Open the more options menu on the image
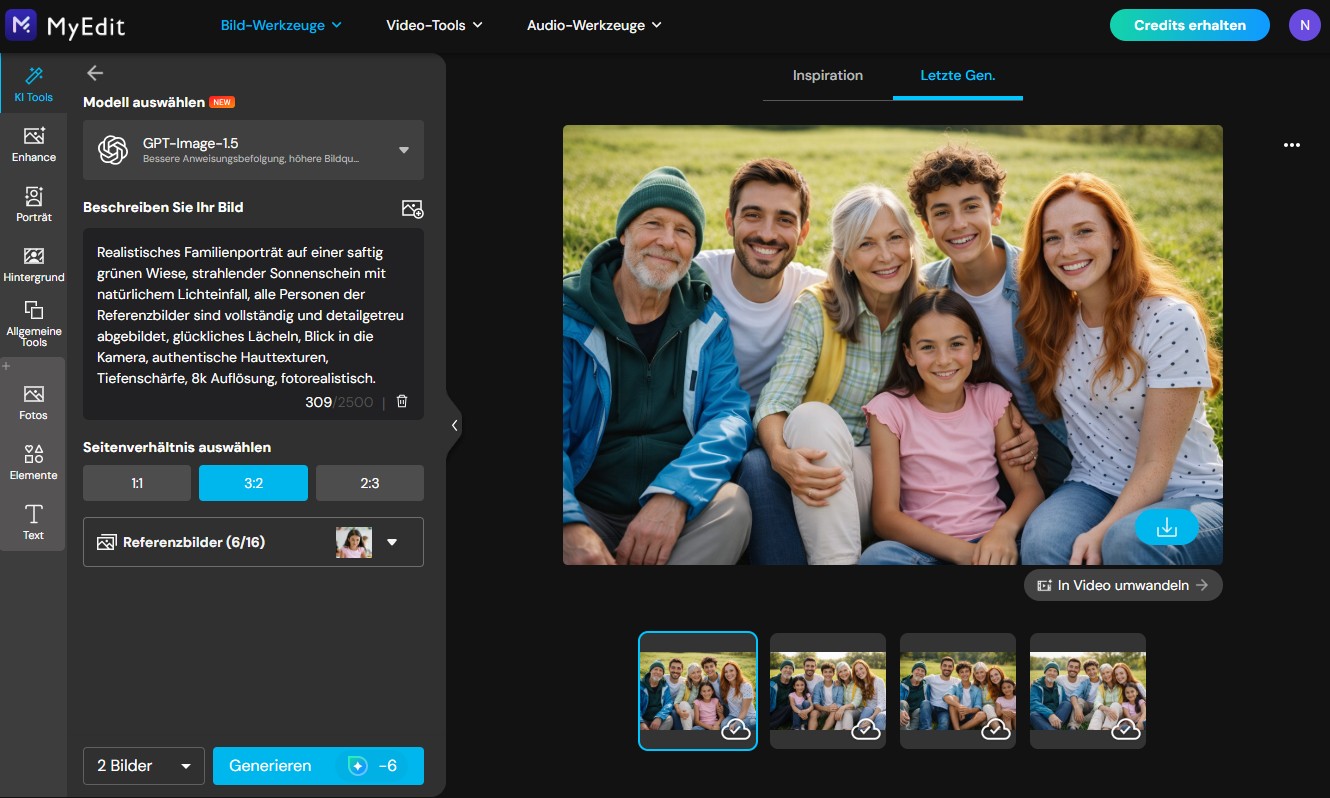Viewport: 1330px width, 798px height. pyautogui.click(x=1292, y=145)
